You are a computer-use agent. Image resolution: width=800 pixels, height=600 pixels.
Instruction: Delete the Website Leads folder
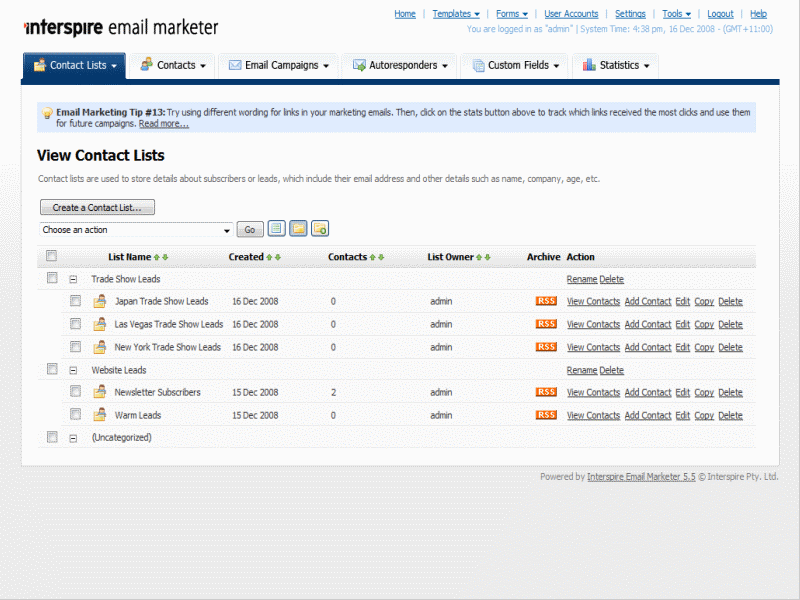pos(612,370)
